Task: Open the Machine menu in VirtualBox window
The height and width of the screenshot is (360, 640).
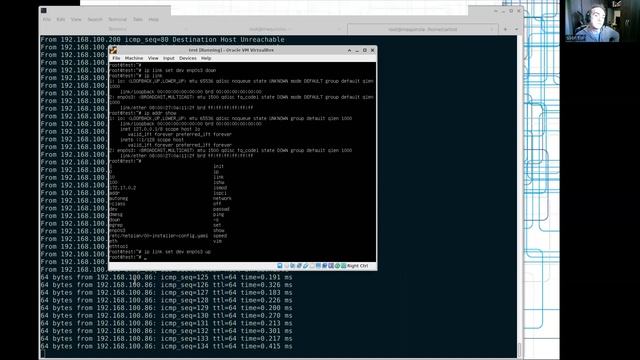Action: pos(134,58)
